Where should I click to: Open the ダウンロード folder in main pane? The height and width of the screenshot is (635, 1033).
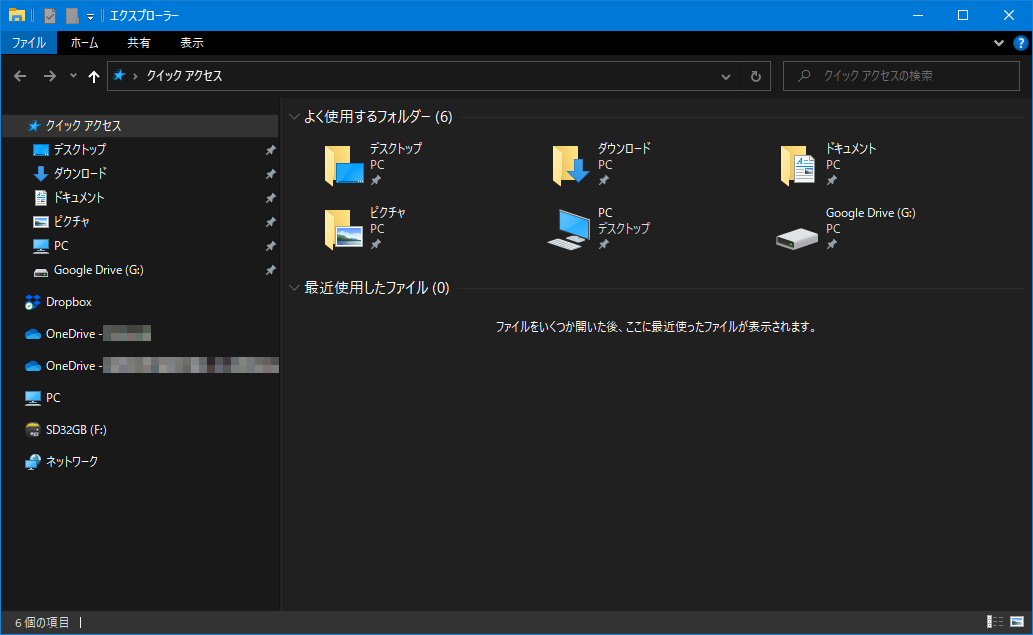point(571,165)
